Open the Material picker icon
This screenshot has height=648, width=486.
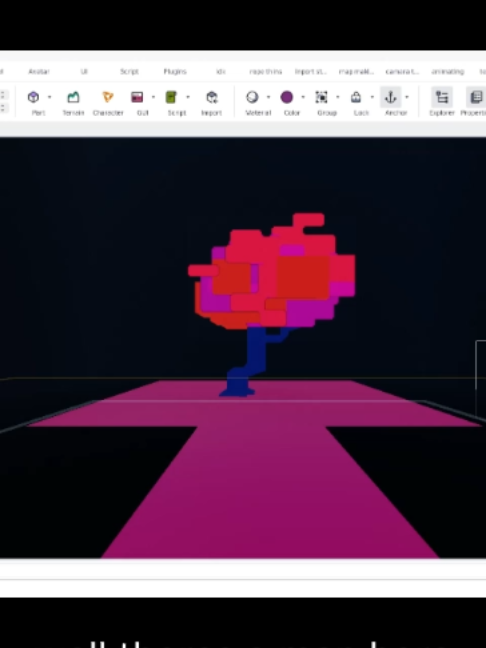(x=252, y=97)
